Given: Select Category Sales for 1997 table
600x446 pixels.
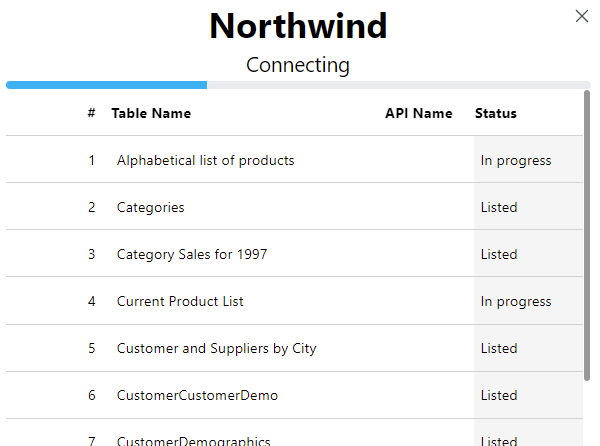Looking at the screenshot, I should coord(192,254).
